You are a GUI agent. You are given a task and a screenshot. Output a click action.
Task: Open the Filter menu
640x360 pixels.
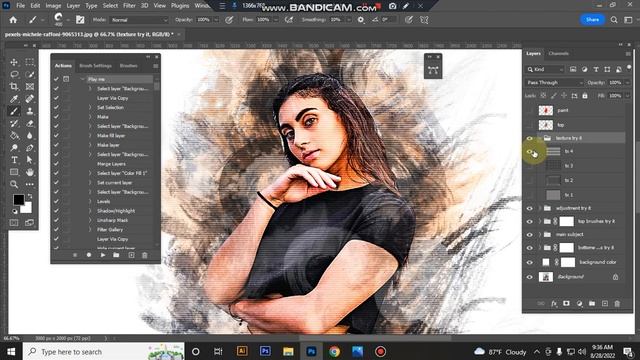[129, 6]
